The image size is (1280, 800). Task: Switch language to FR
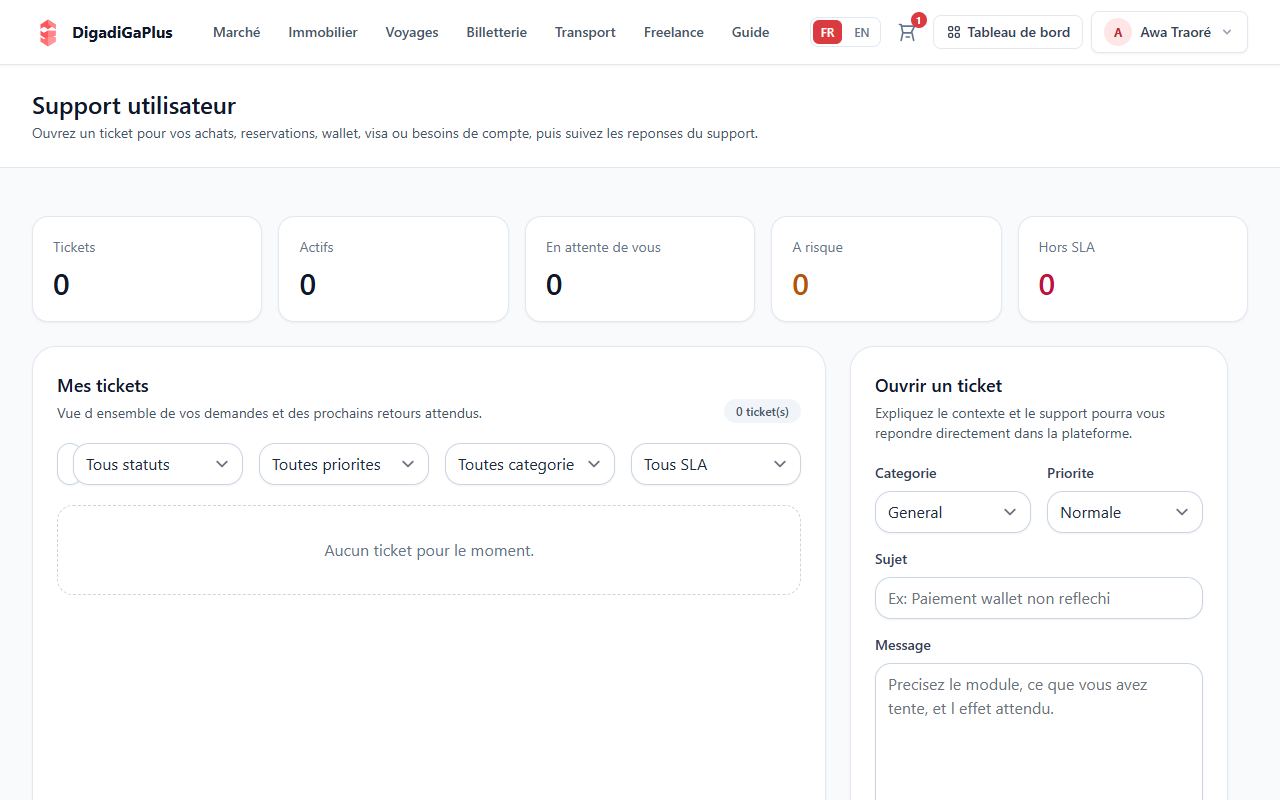tap(827, 32)
